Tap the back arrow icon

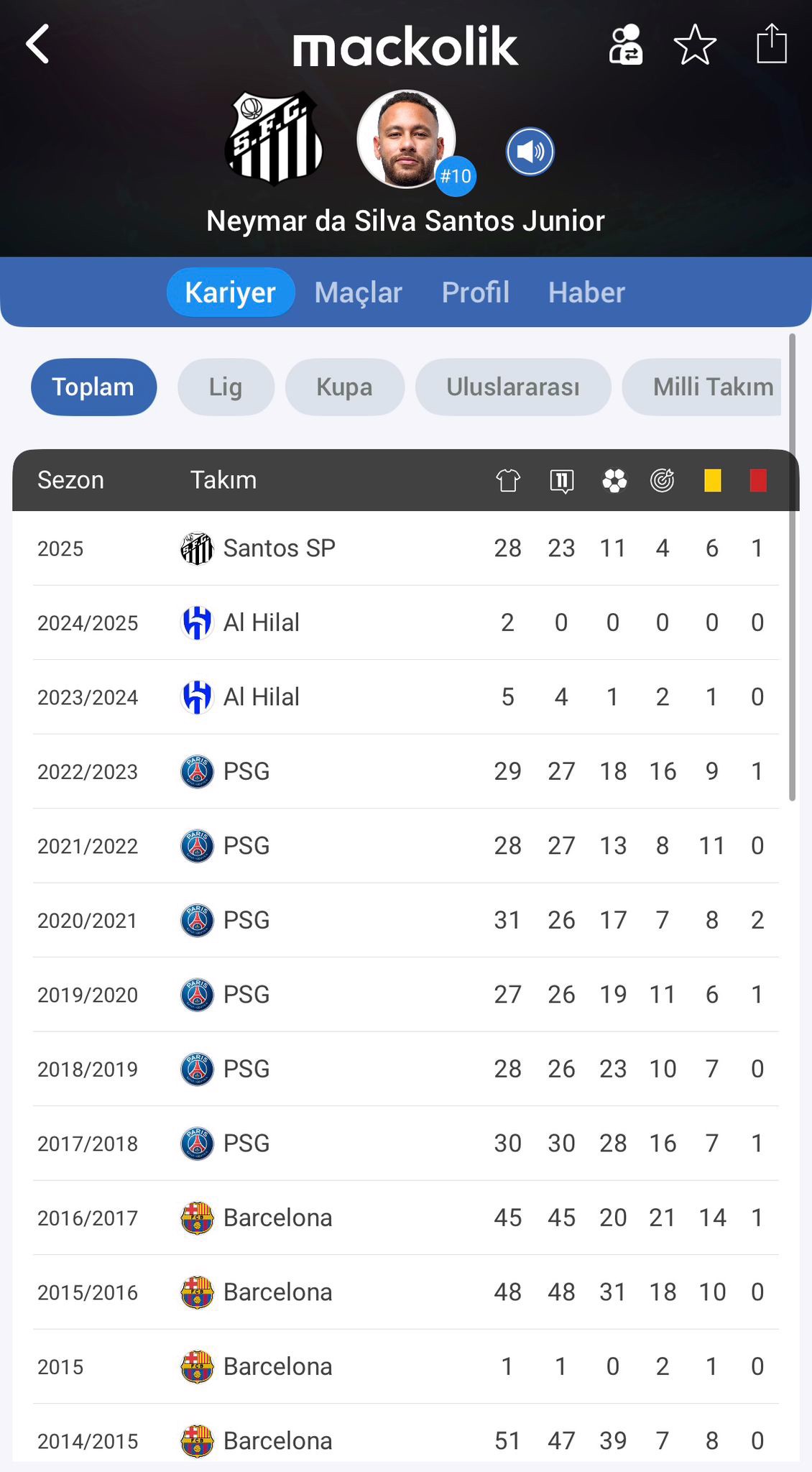coord(38,45)
